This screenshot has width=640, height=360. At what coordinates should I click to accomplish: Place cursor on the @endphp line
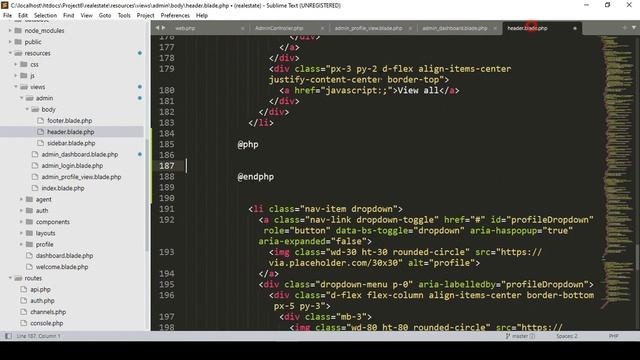[x=256, y=177]
